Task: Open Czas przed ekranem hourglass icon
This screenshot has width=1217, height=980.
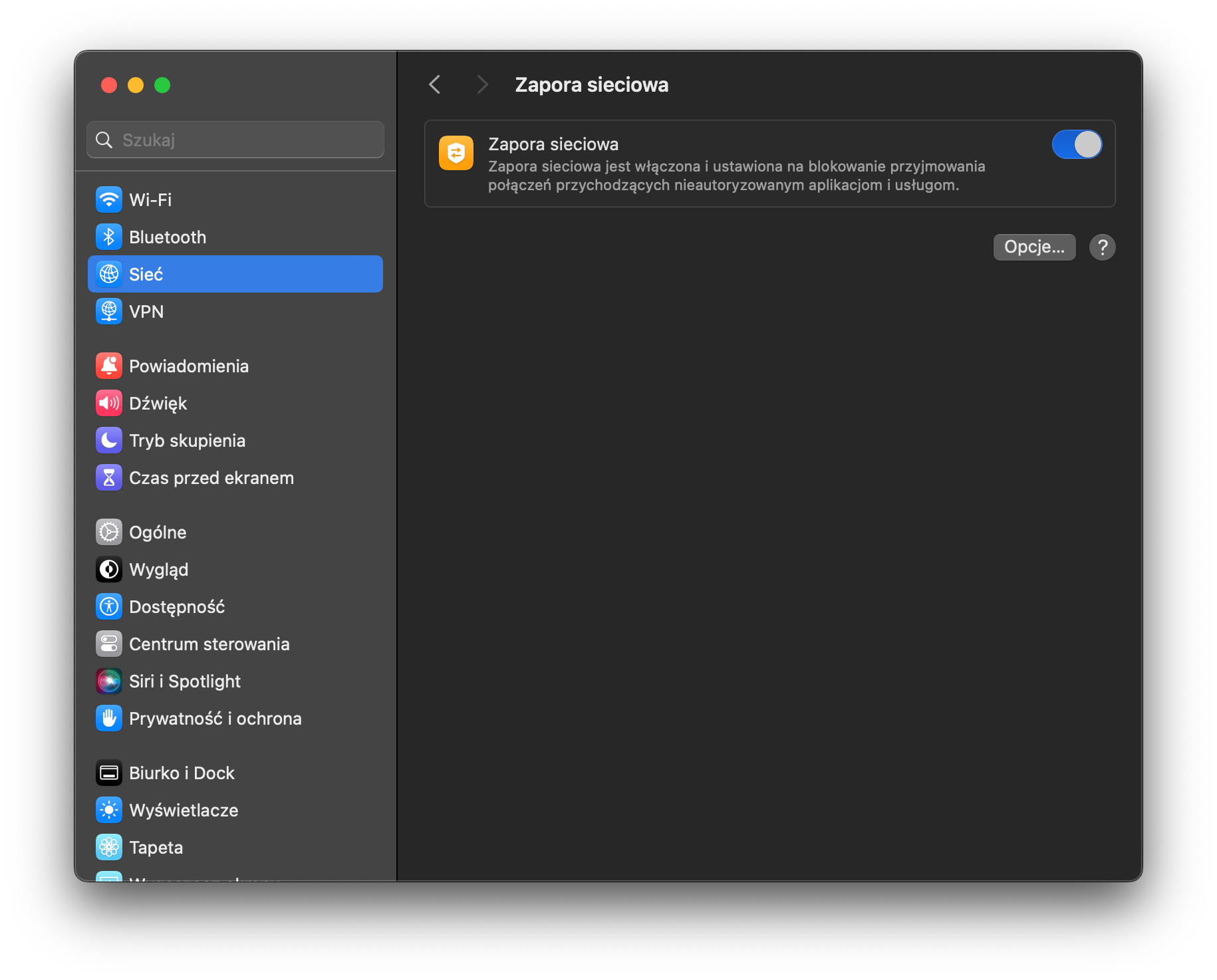Action: tap(109, 477)
